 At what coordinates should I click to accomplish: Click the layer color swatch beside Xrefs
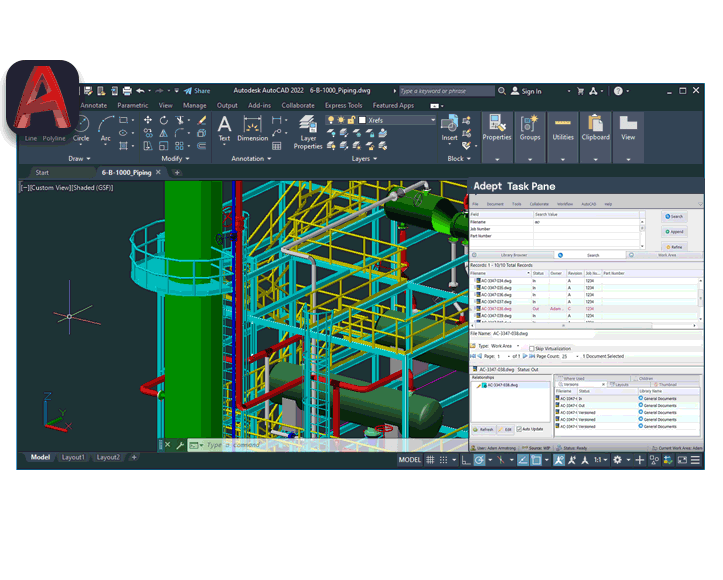(x=362, y=120)
